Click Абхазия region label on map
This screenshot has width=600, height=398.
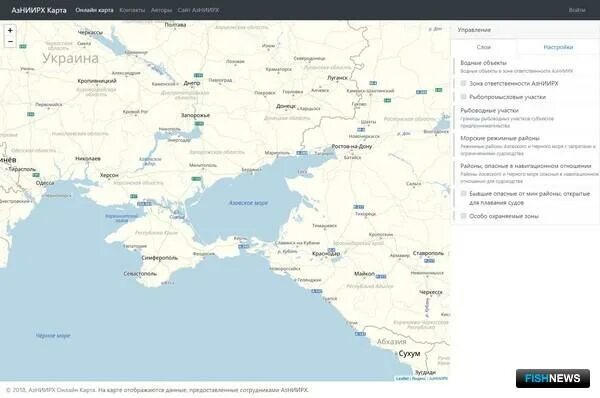(391, 341)
